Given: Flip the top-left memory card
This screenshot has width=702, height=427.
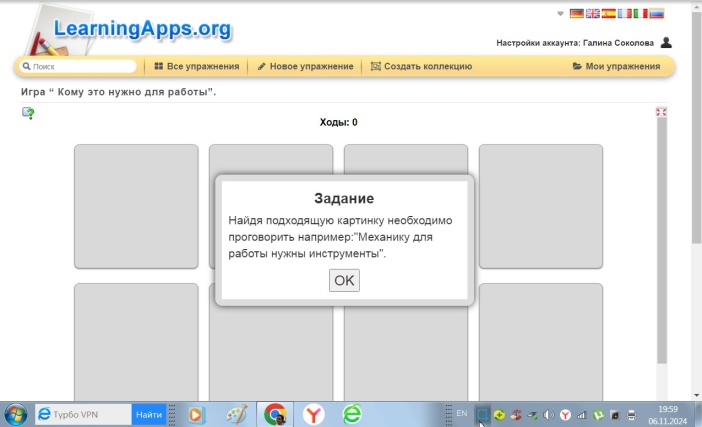Looking at the screenshot, I should tap(136, 206).
